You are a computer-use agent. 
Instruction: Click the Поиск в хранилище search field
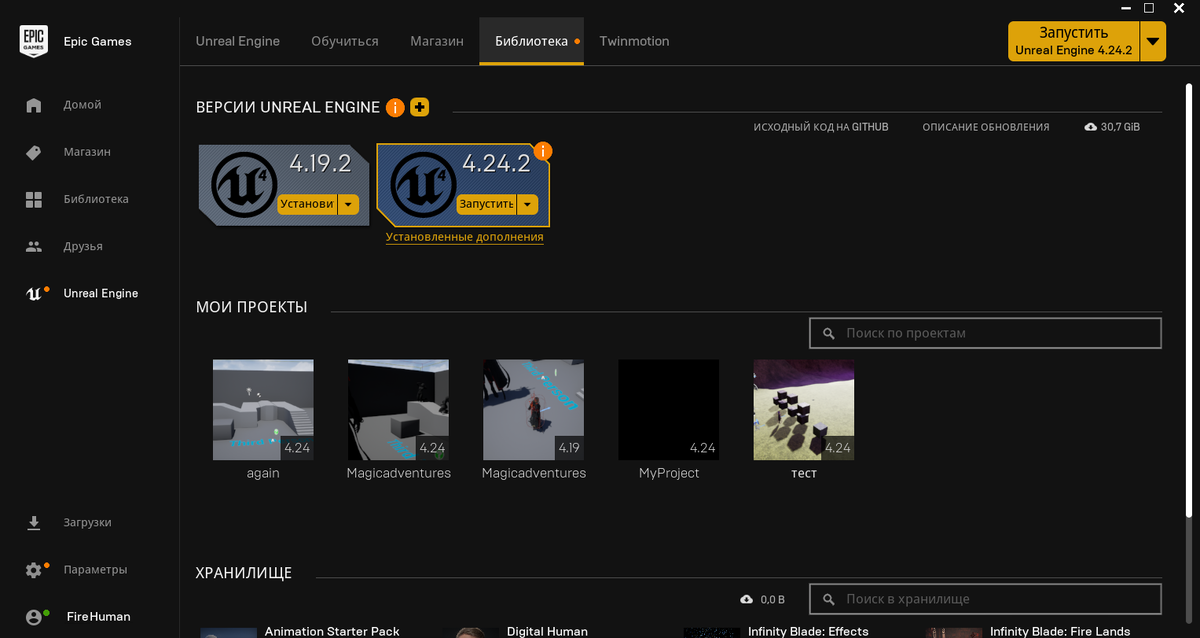click(985, 599)
